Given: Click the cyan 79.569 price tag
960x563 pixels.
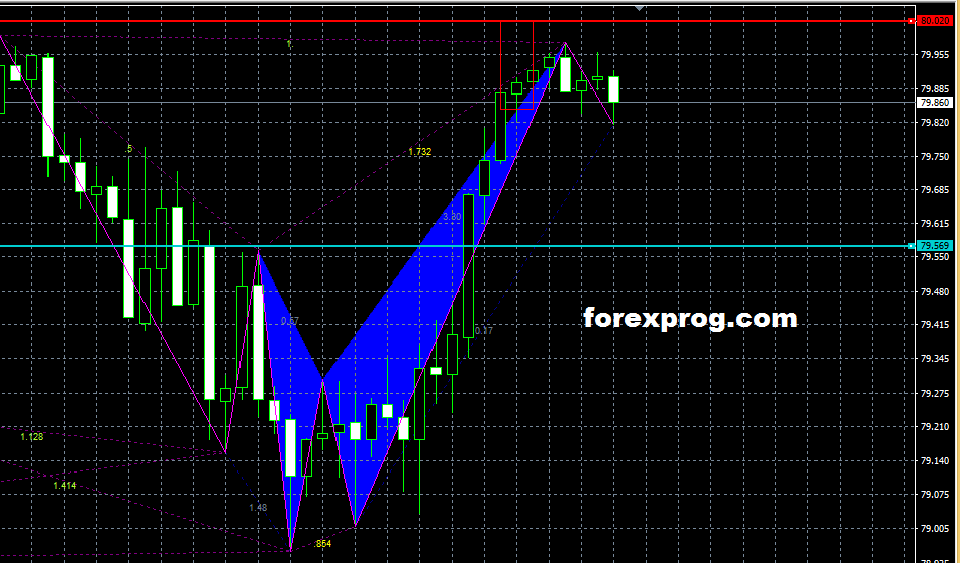Looking at the screenshot, I should tap(935, 246).
